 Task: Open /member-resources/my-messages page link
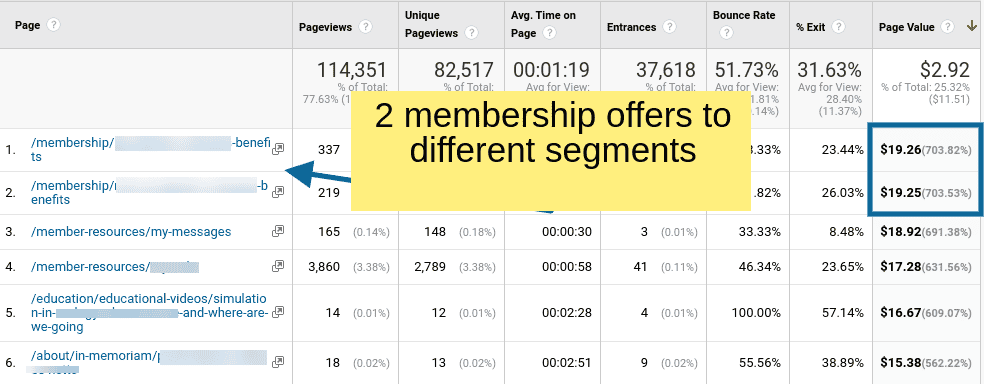131,232
